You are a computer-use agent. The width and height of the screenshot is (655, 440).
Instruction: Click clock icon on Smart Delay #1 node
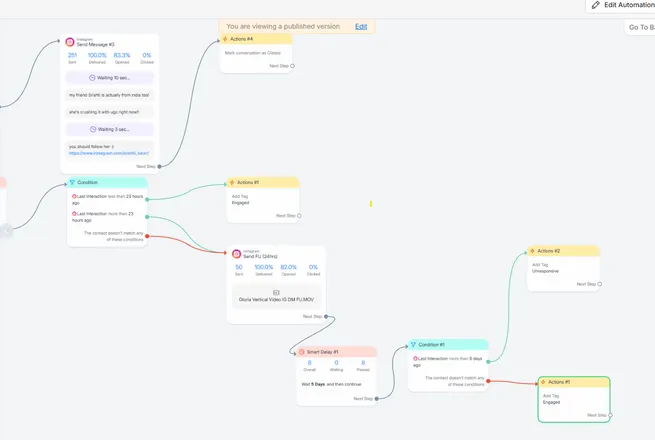tap(302, 352)
